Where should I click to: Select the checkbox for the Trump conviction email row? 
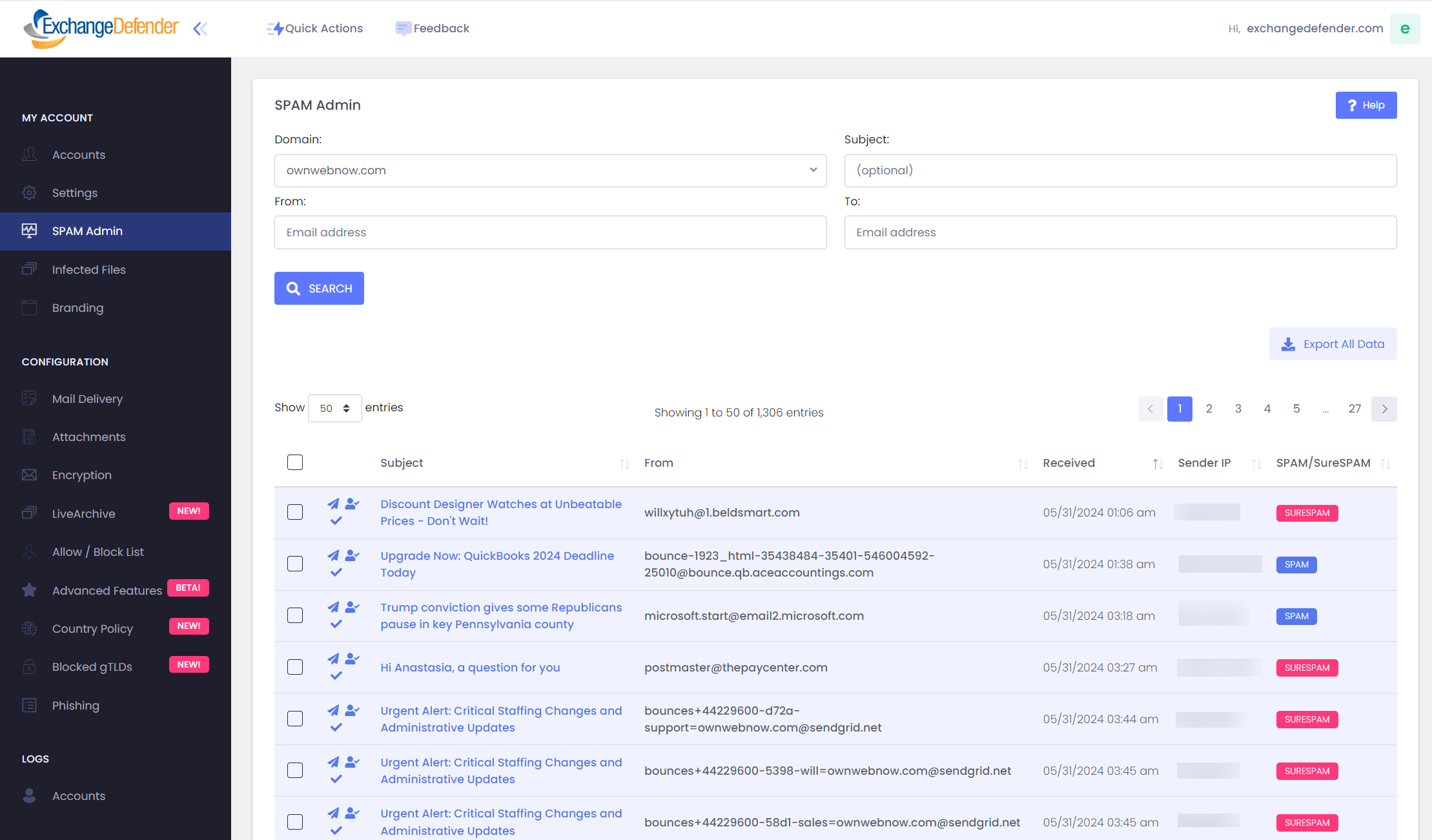[x=294, y=615]
